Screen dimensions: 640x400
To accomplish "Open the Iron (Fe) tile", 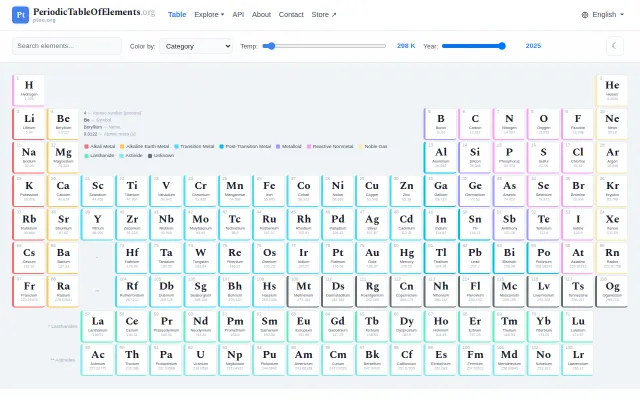I will (269, 191).
